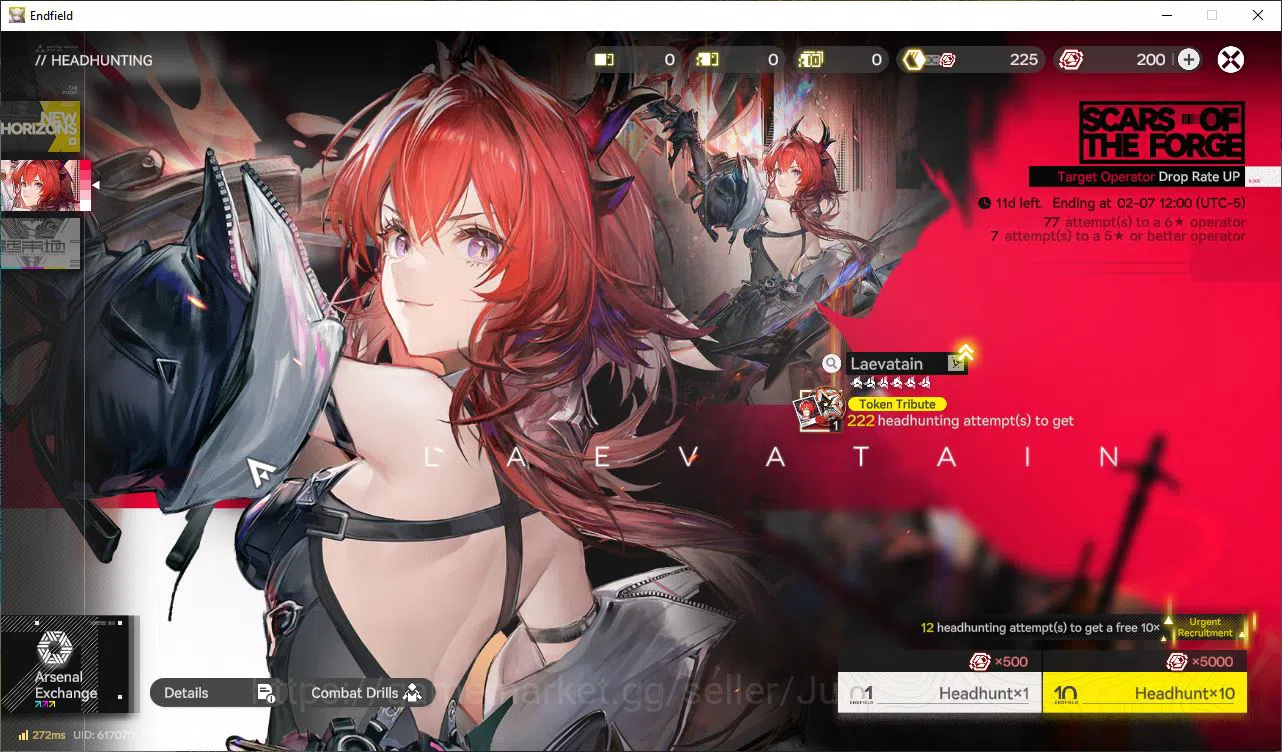Click the yellow Token Tribute badge
Image resolution: width=1282 pixels, height=752 pixels.
click(x=897, y=404)
